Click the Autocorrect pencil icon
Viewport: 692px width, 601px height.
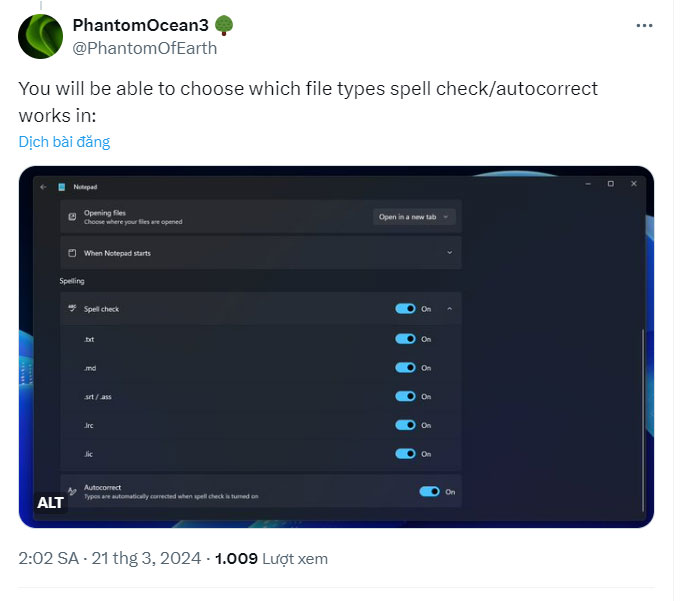click(72, 491)
